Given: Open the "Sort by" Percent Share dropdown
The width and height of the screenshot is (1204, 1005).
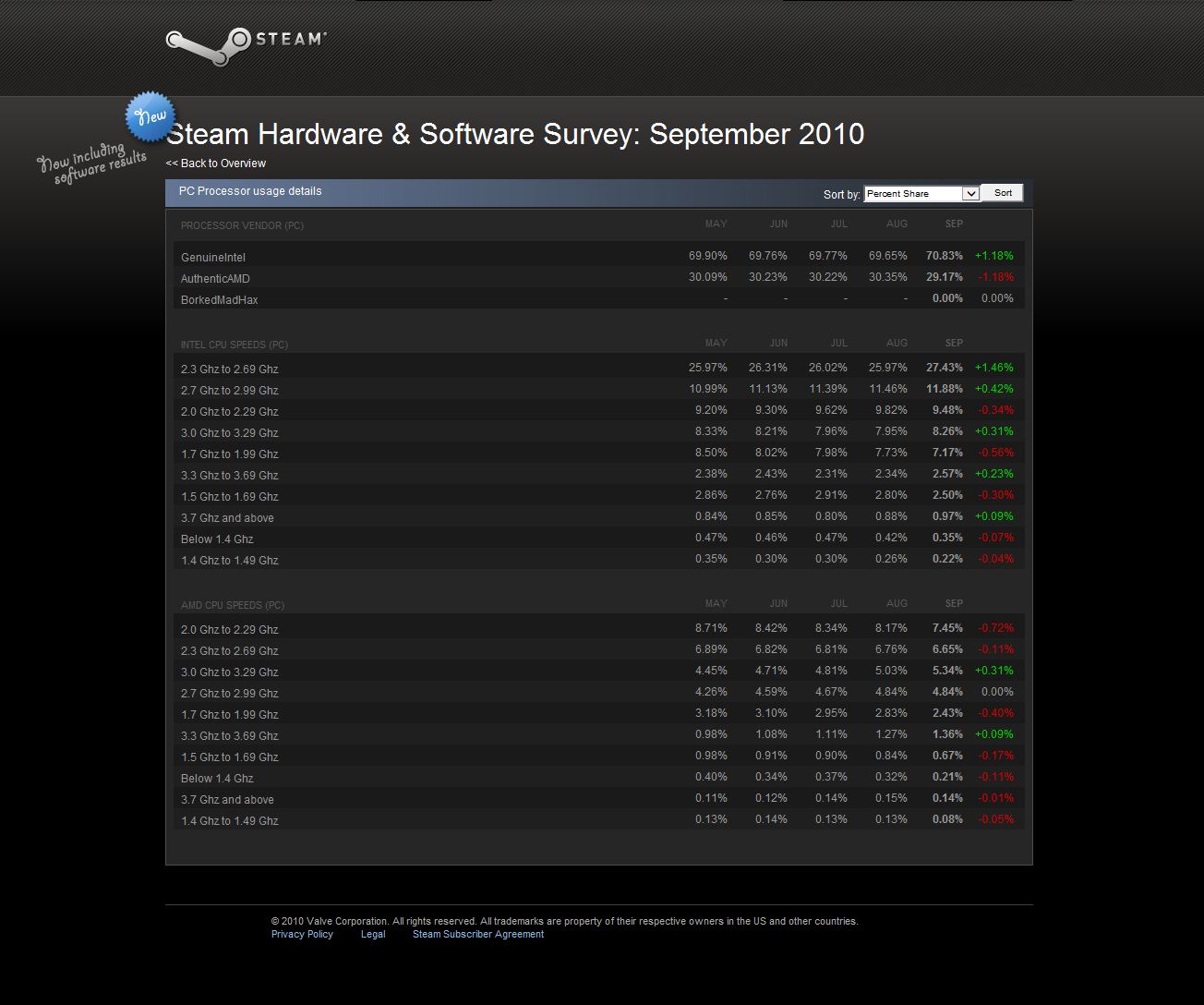Looking at the screenshot, I should [921, 194].
